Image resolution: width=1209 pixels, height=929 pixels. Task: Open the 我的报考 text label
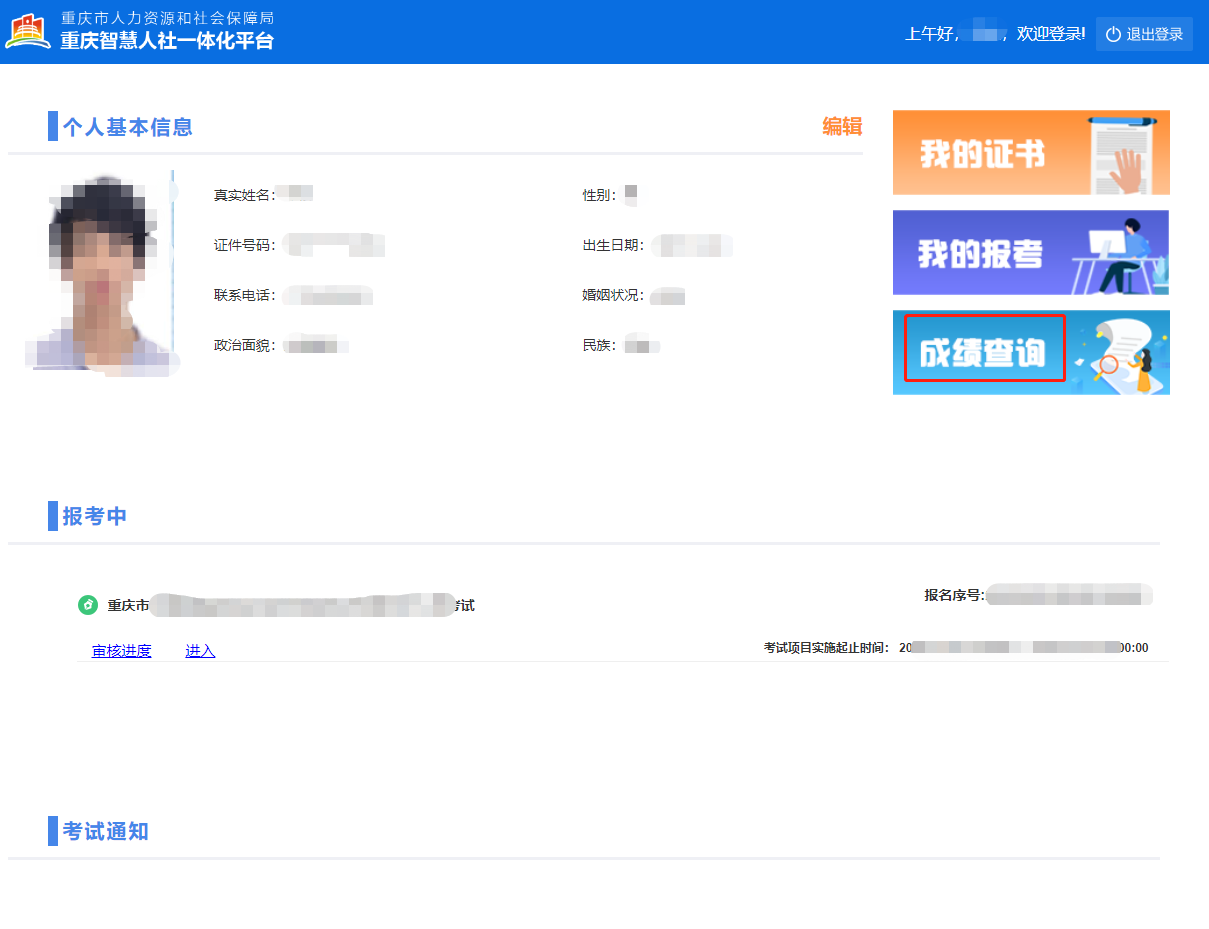pos(980,254)
